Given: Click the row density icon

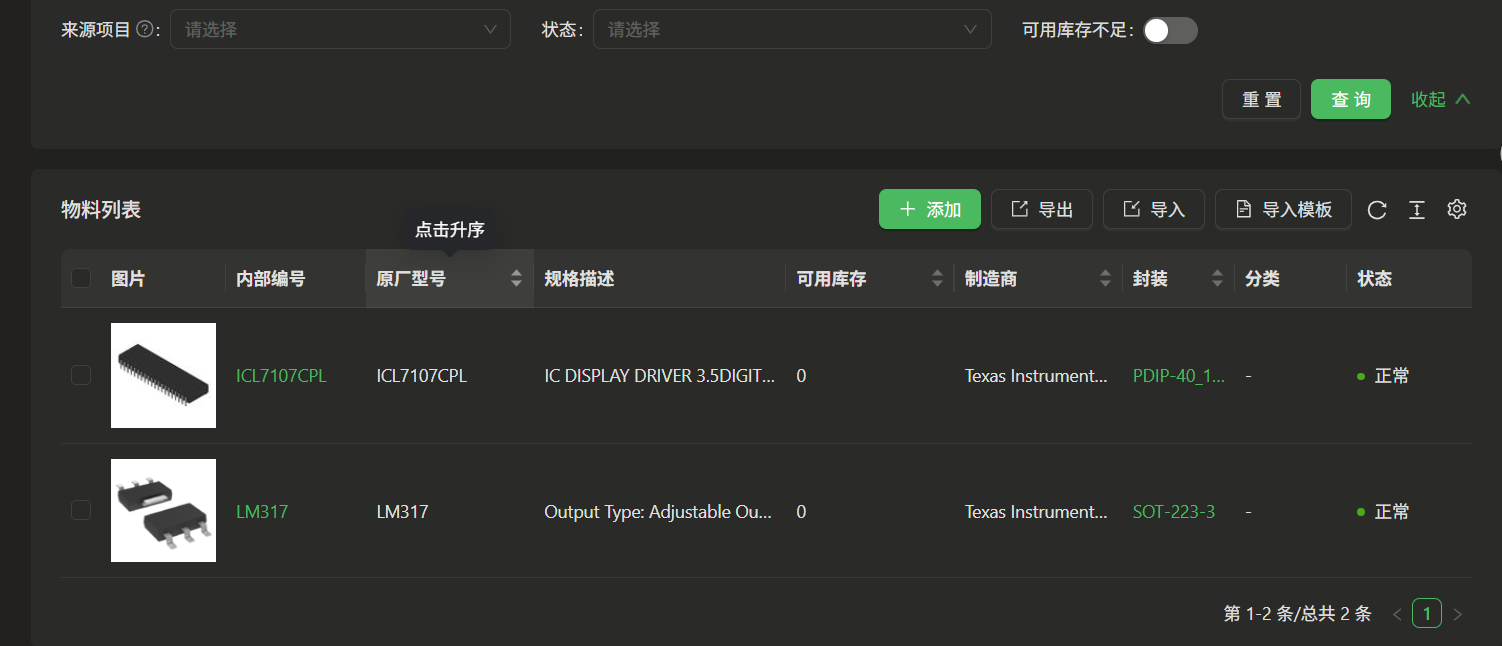Looking at the screenshot, I should coord(1416,210).
